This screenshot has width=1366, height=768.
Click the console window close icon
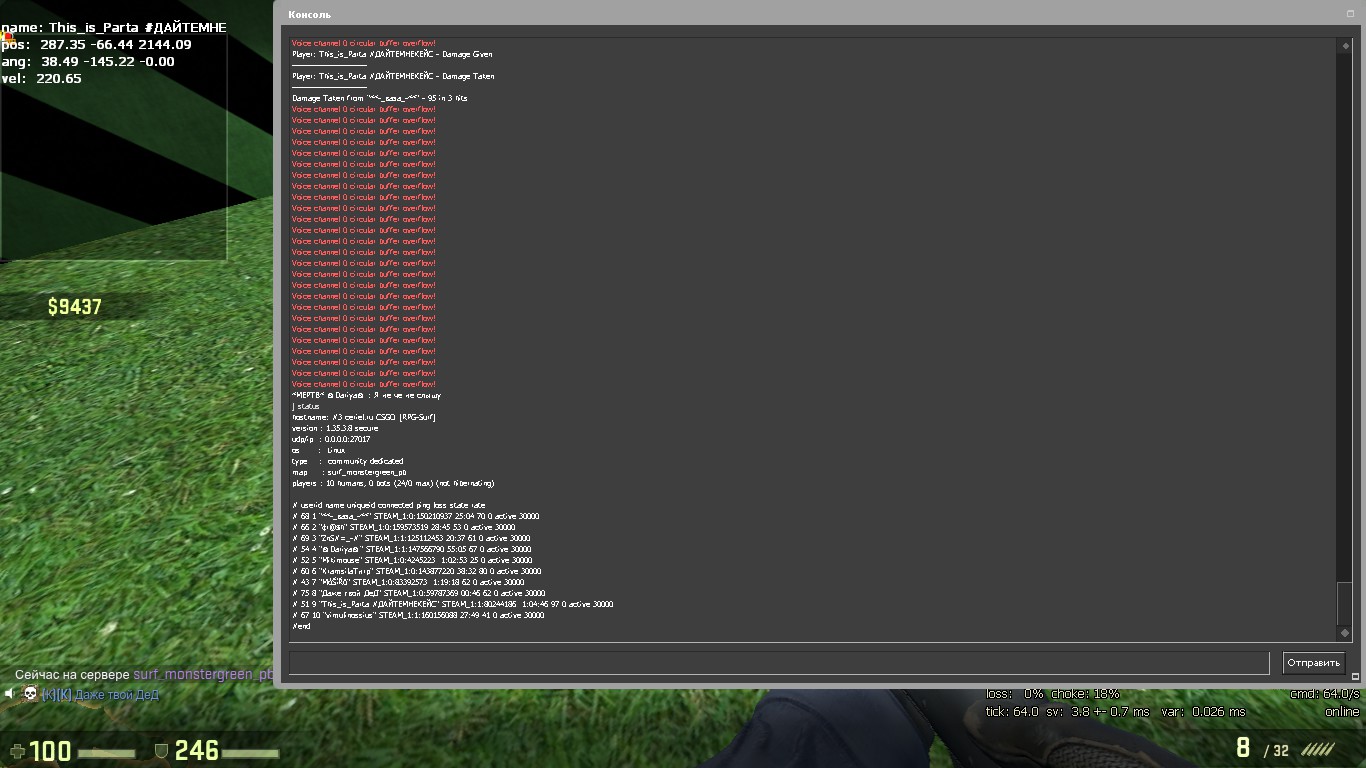pyautogui.click(x=1350, y=14)
